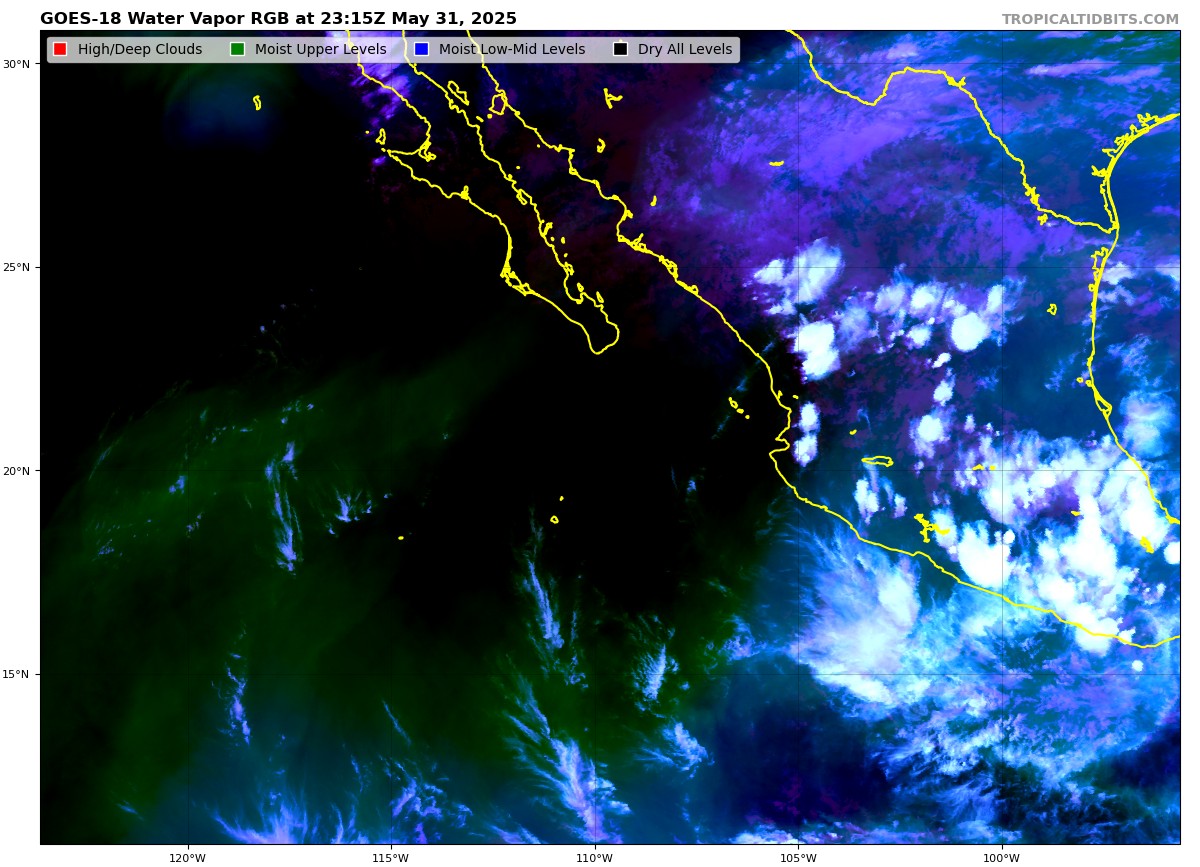Click the GOES-18 Water Vapor RGB title
The width and height of the screenshot is (1200, 867).
[278, 19]
